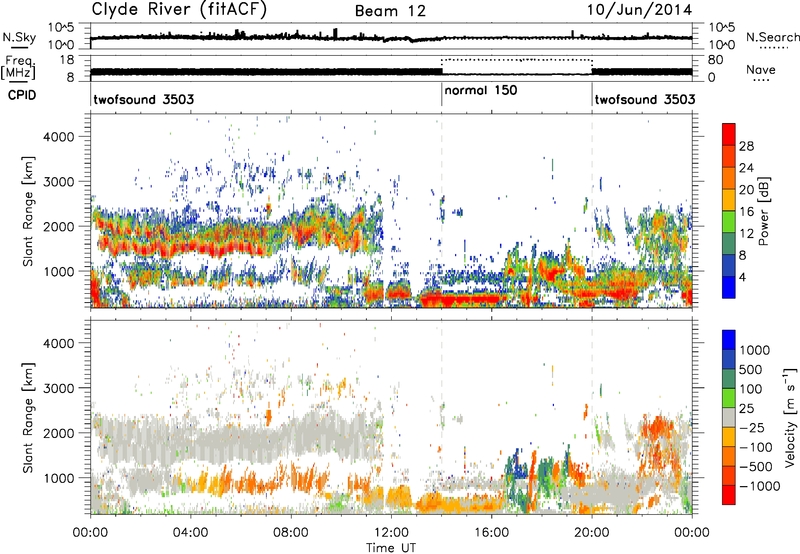Click the '12:00' time tick label
The height and width of the screenshot is (554, 800).
point(391,533)
